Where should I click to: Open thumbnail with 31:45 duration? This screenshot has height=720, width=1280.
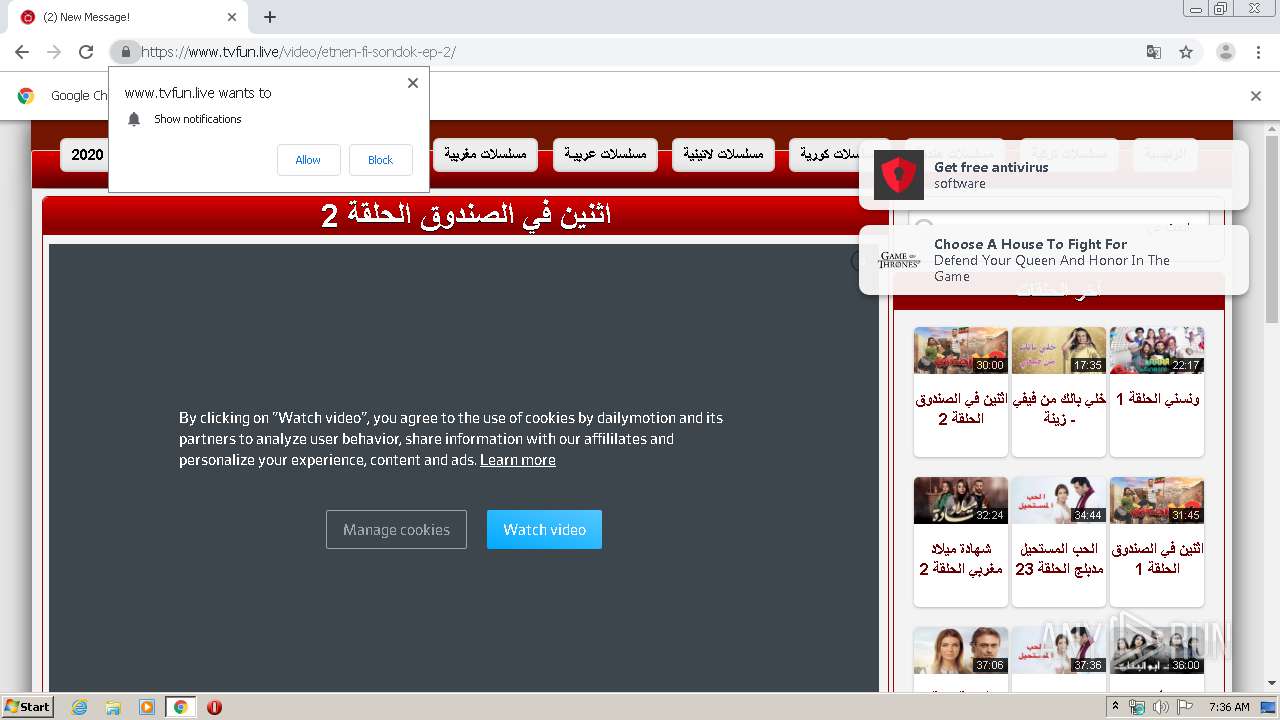[1156, 500]
